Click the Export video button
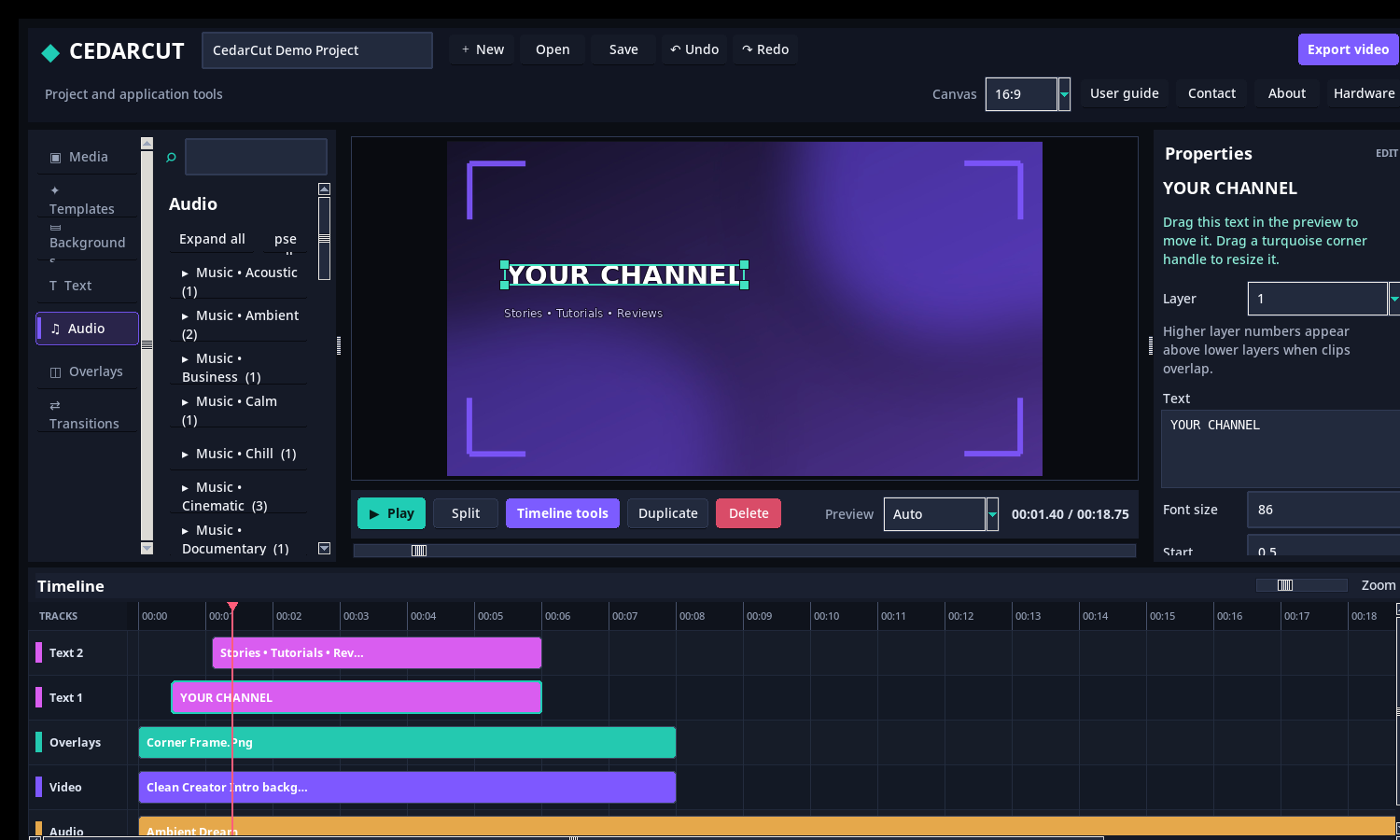1400x840 pixels. [1348, 49]
